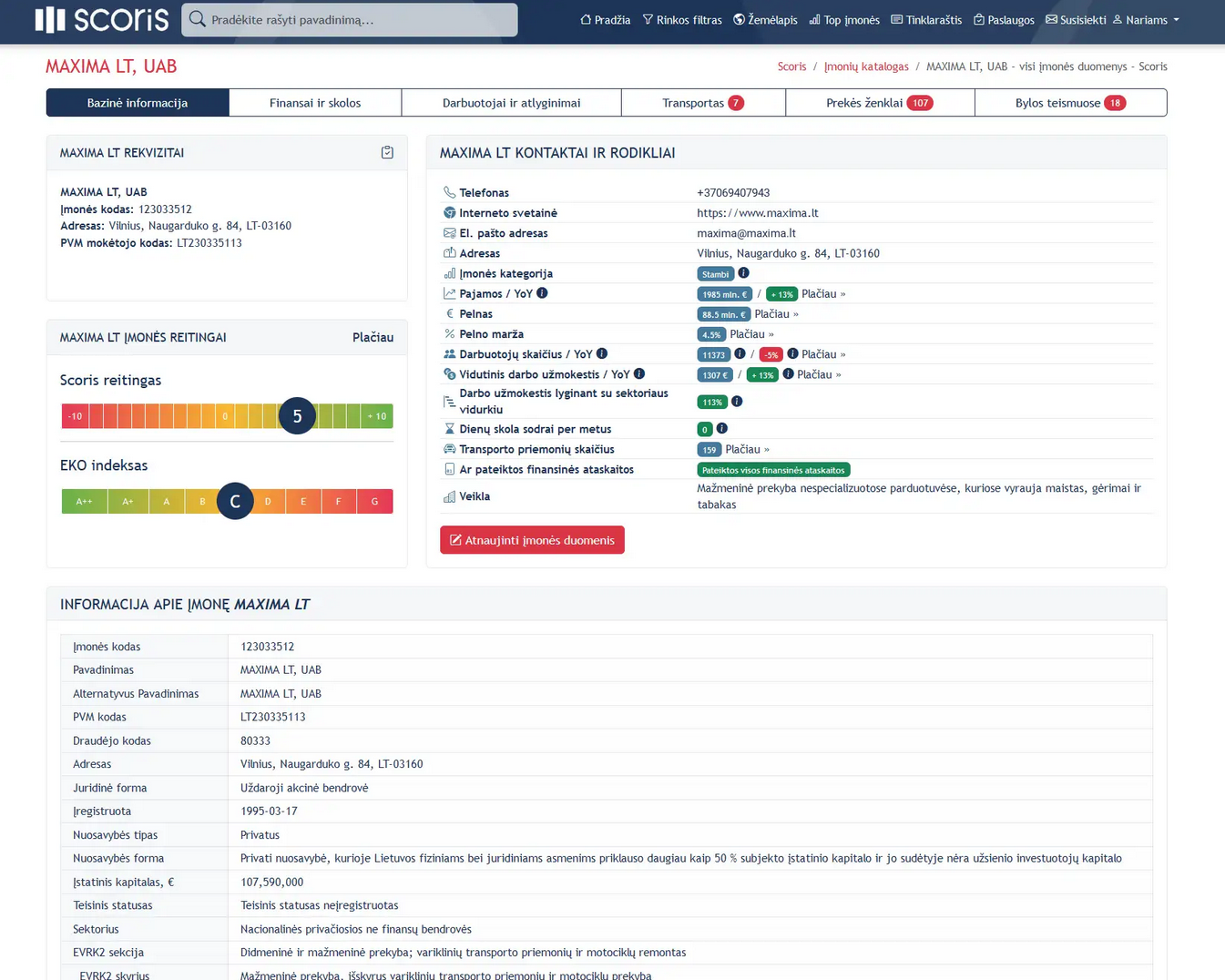Click the Veikla activity icon

[x=449, y=496]
